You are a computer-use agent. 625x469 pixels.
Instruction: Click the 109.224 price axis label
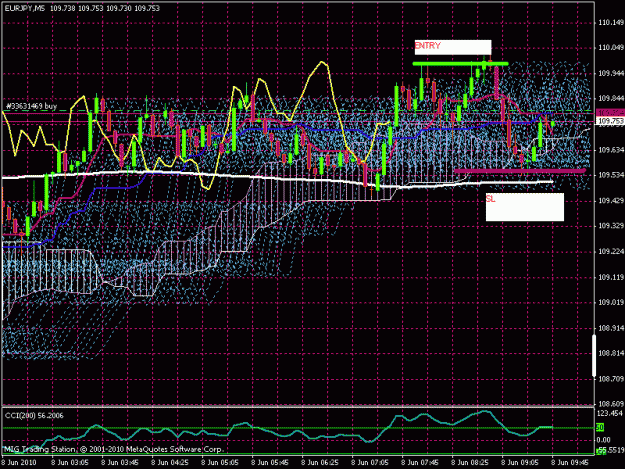pyautogui.click(x=611, y=251)
